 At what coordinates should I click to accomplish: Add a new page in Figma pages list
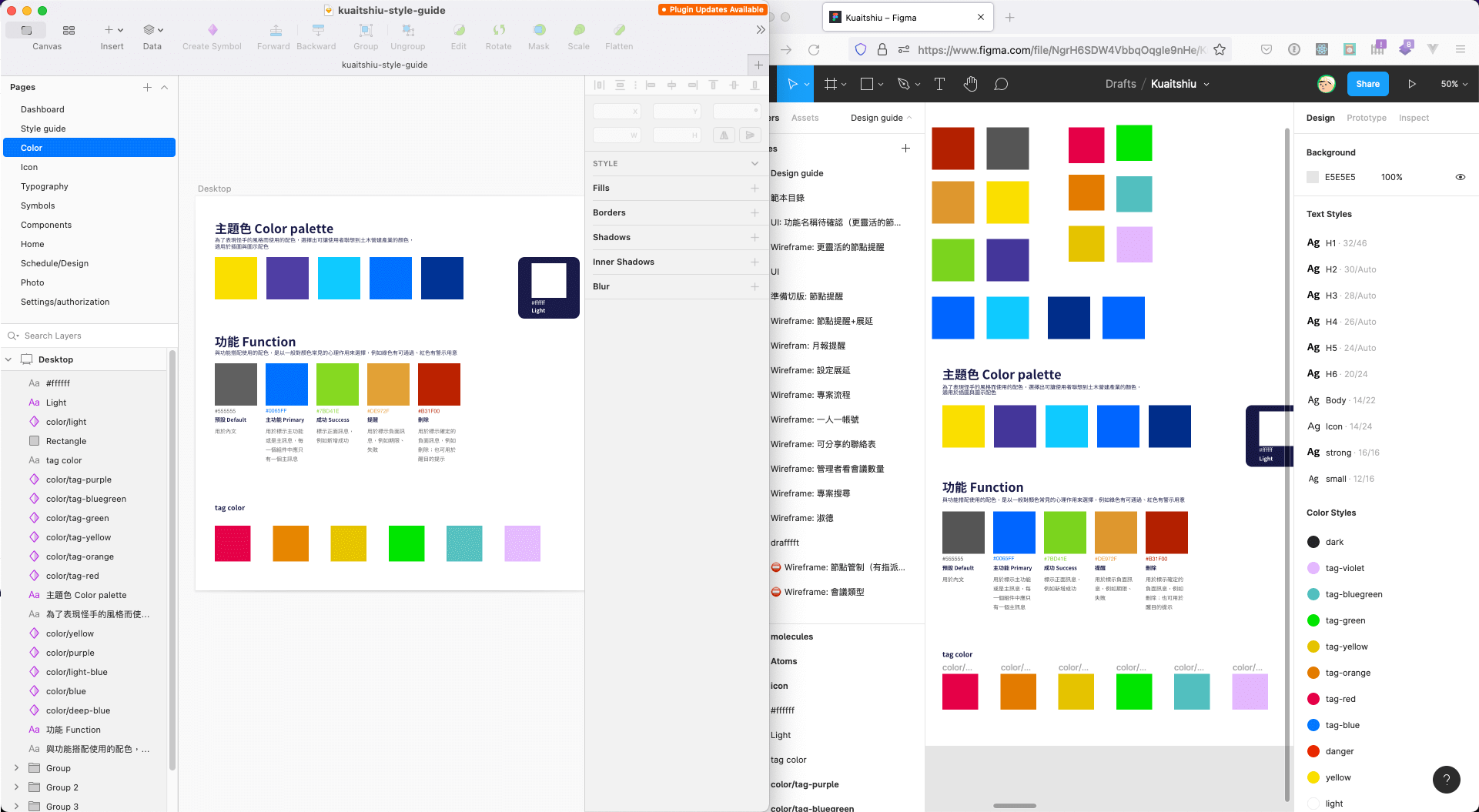point(905,148)
